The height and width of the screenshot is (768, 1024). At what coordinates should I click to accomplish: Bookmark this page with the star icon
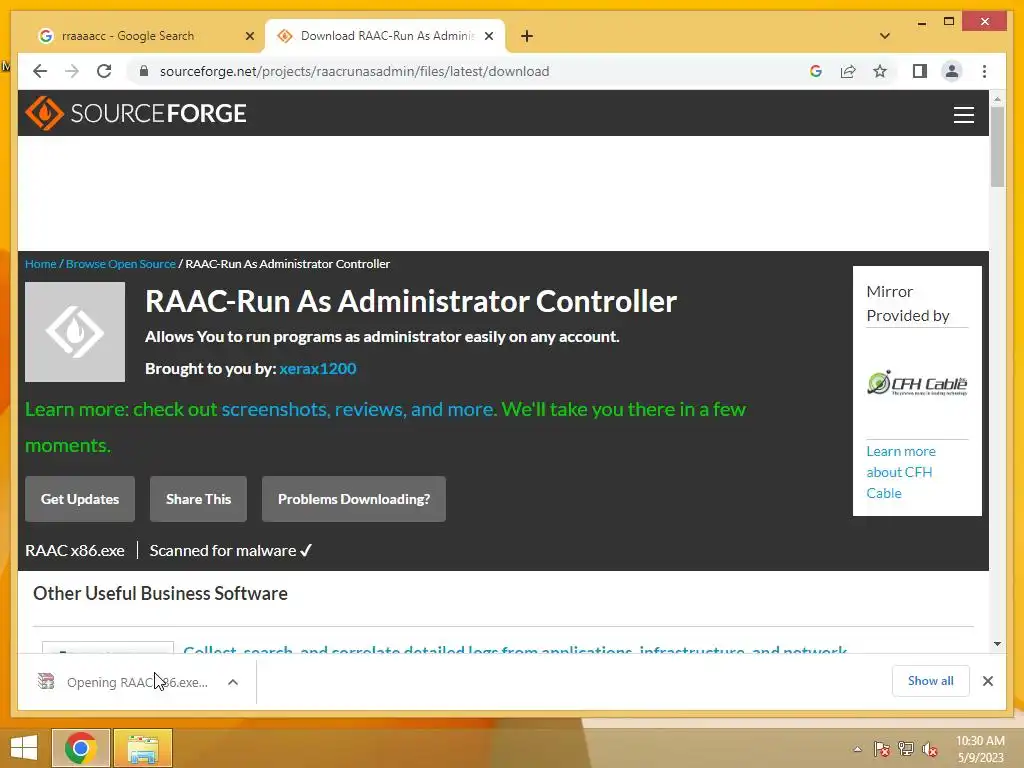pos(880,71)
